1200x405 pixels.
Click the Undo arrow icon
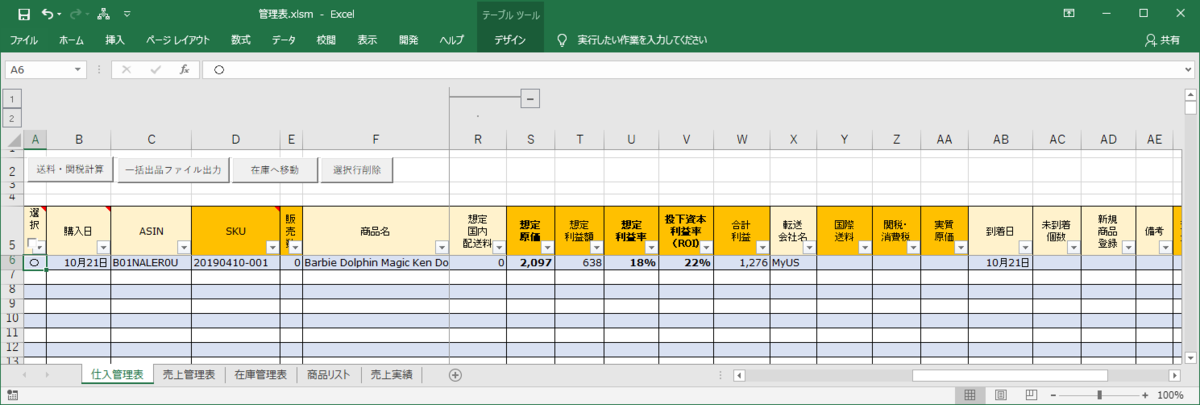[47, 14]
